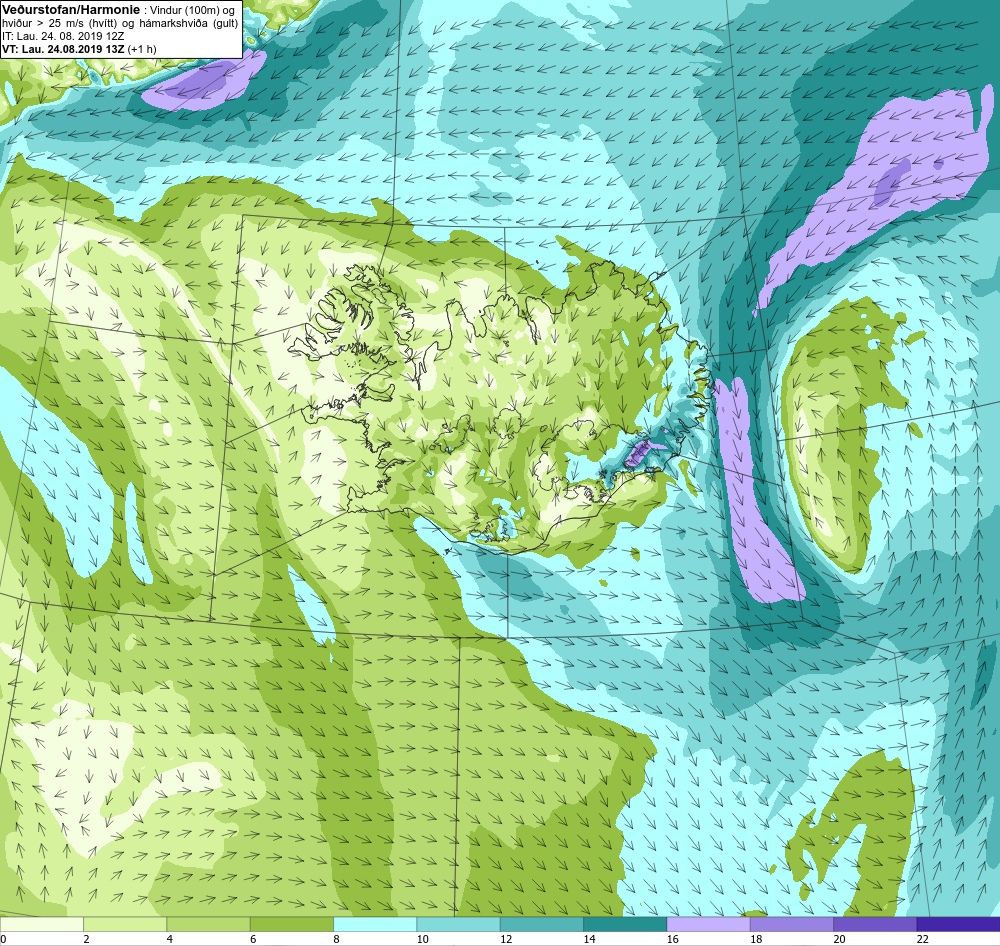Click the 6–8 m/s olive green legend swatch

(291, 924)
